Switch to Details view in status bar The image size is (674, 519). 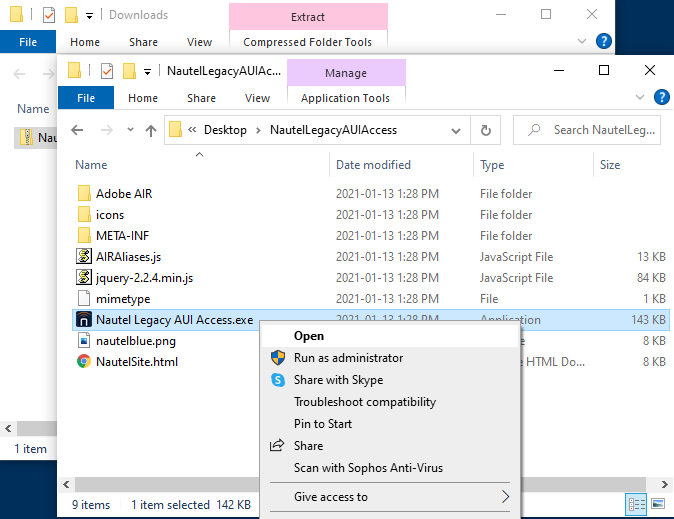(x=637, y=504)
